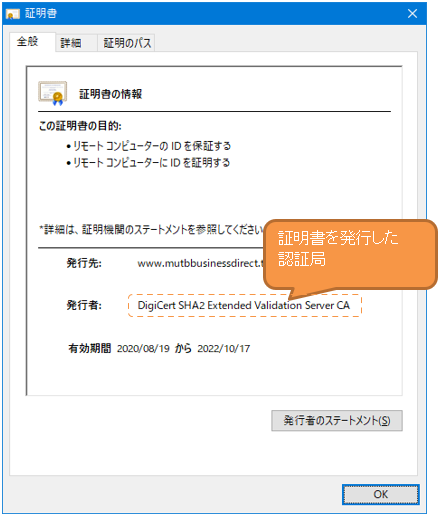Select the 全般 tab
This screenshot has width=442, height=515.
[32, 42]
